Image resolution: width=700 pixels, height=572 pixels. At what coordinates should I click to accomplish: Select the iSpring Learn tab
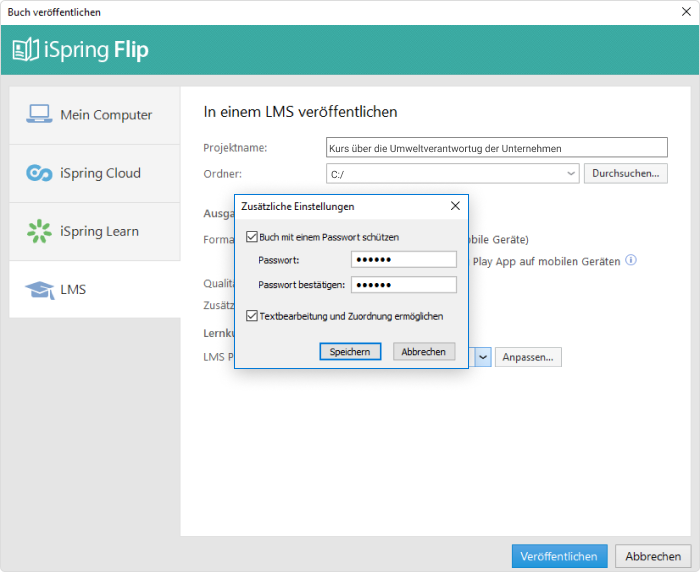95,231
